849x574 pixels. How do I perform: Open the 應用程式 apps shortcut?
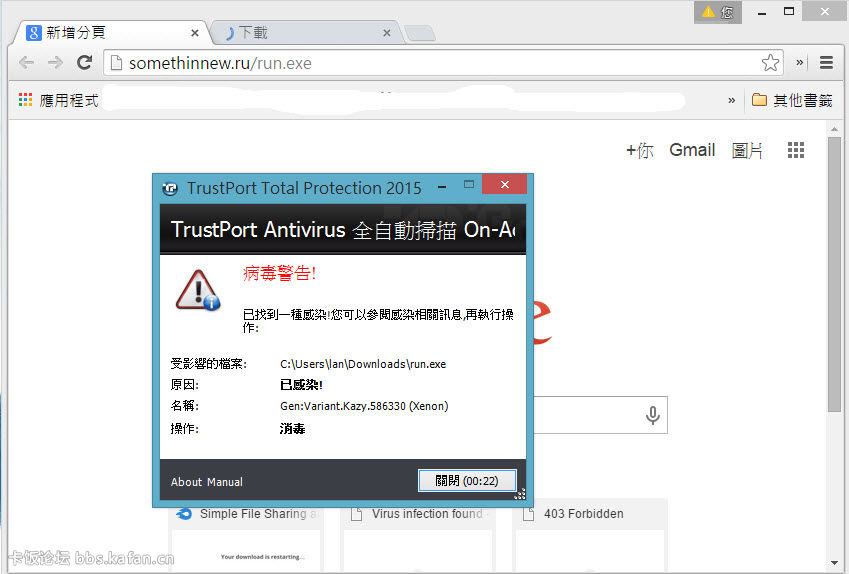[58, 100]
